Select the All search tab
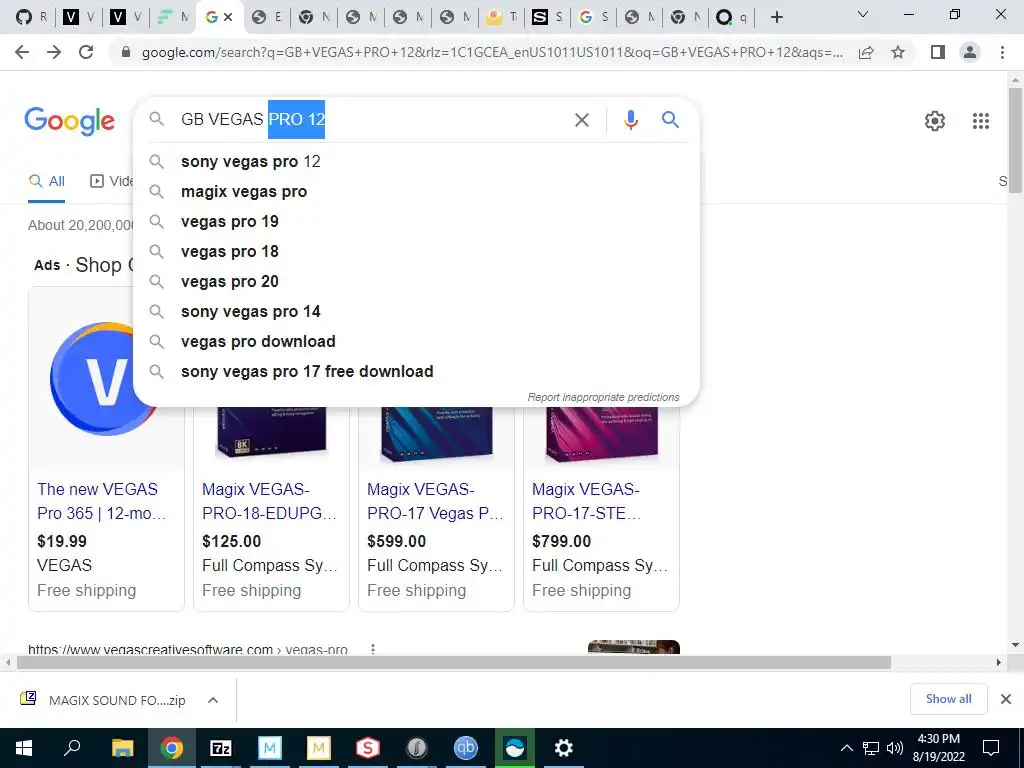Image resolution: width=1024 pixels, height=768 pixels. click(46, 181)
